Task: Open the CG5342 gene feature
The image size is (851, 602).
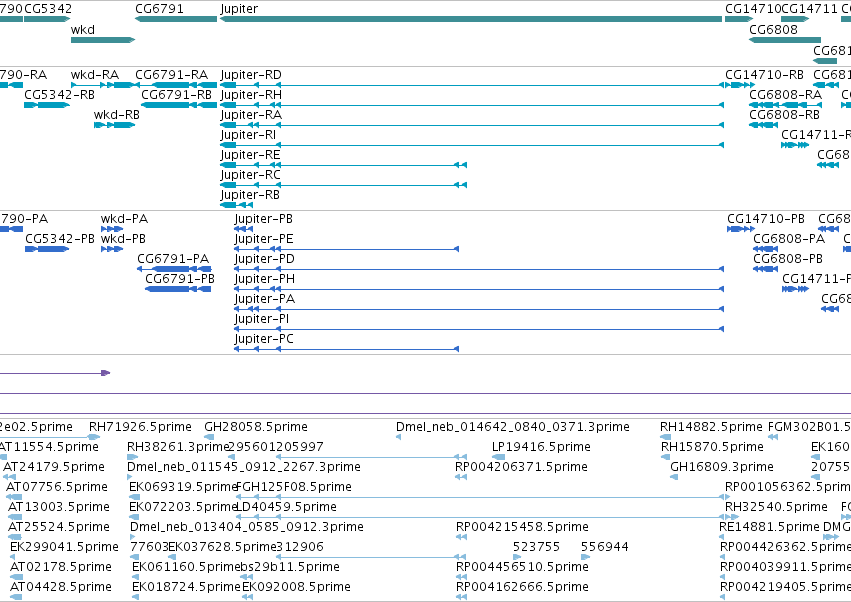Action: [x=47, y=19]
